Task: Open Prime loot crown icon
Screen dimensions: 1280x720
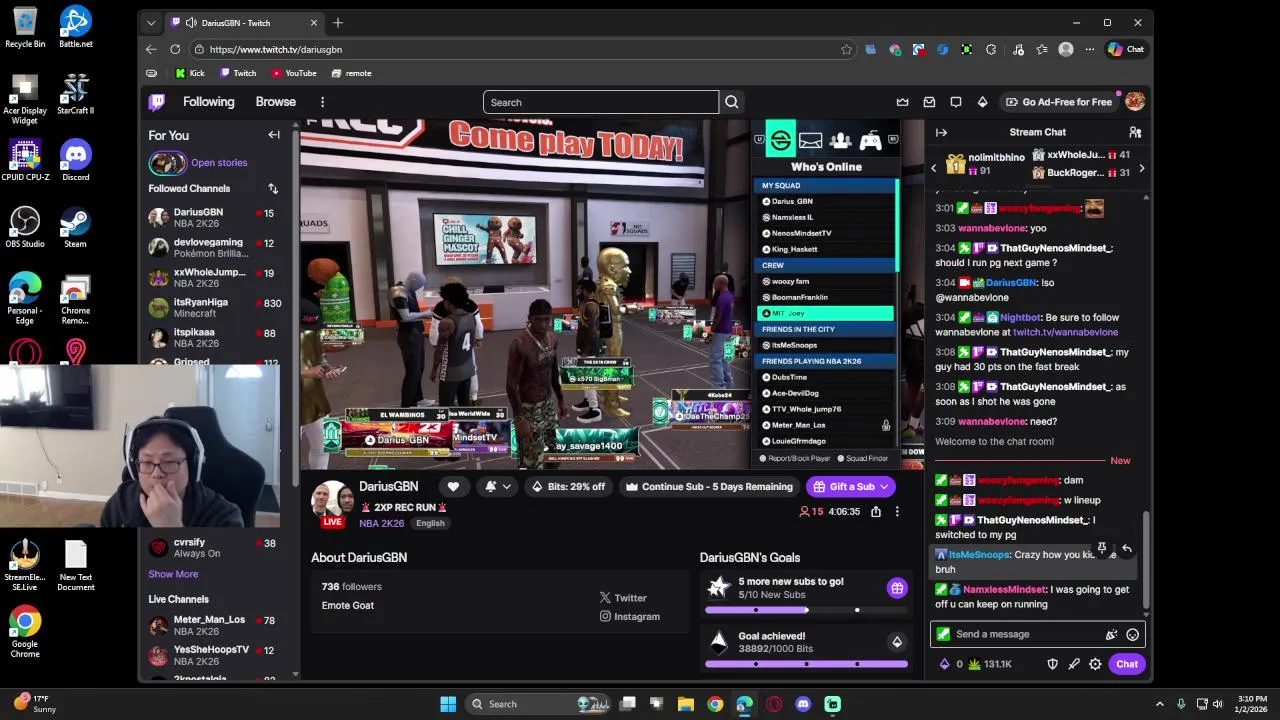Action: pyautogui.click(x=903, y=102)
